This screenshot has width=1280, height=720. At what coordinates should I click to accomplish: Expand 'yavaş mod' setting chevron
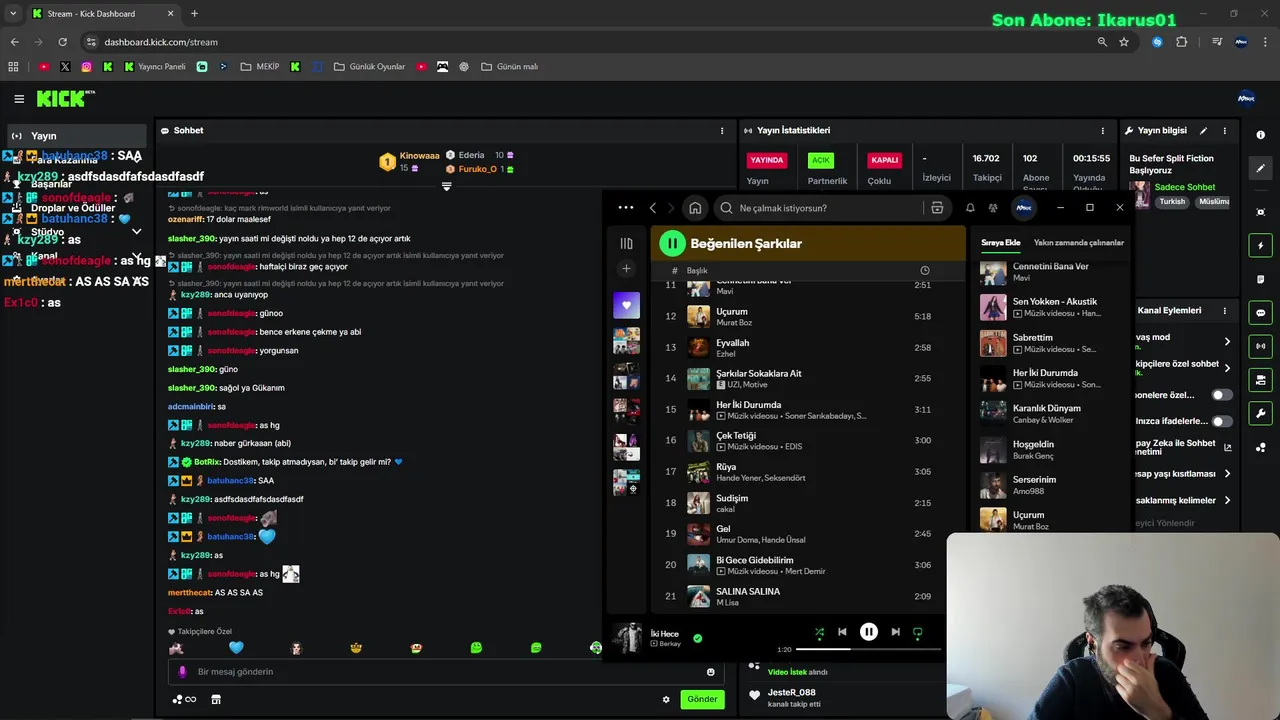pyautogui.click(x=1227, y=342)
